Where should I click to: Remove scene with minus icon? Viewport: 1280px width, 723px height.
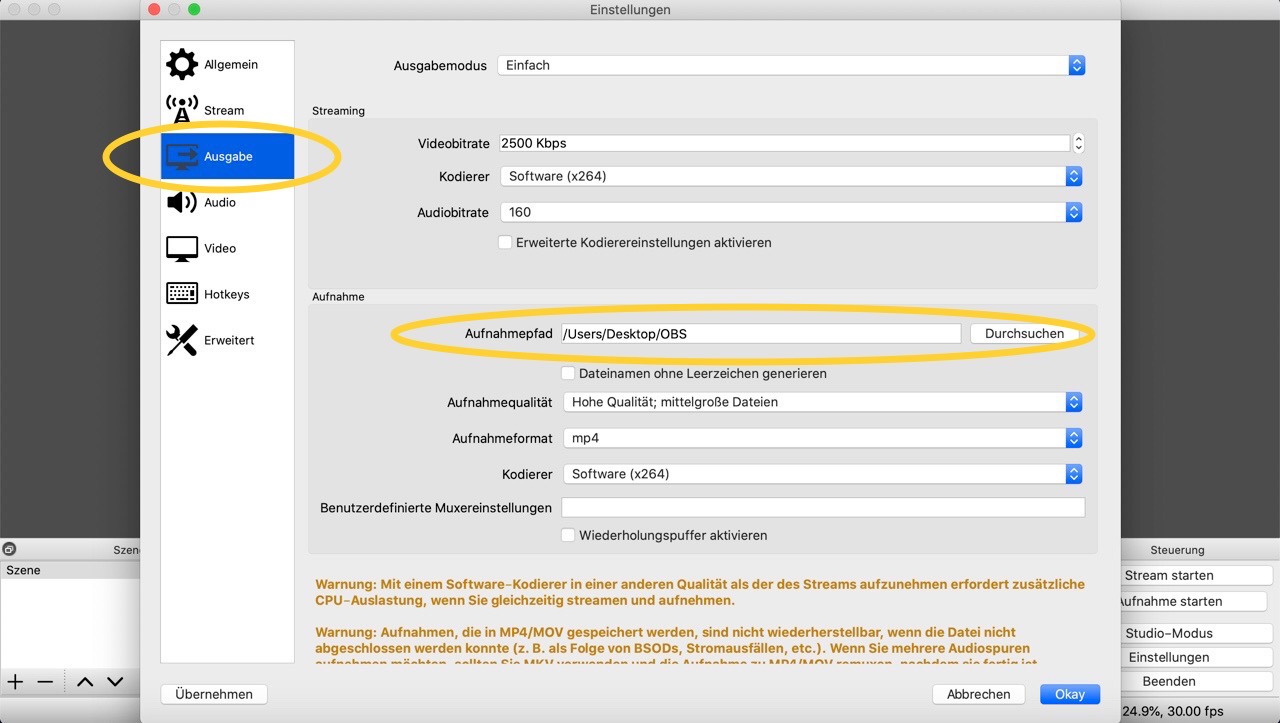point(45,682)
